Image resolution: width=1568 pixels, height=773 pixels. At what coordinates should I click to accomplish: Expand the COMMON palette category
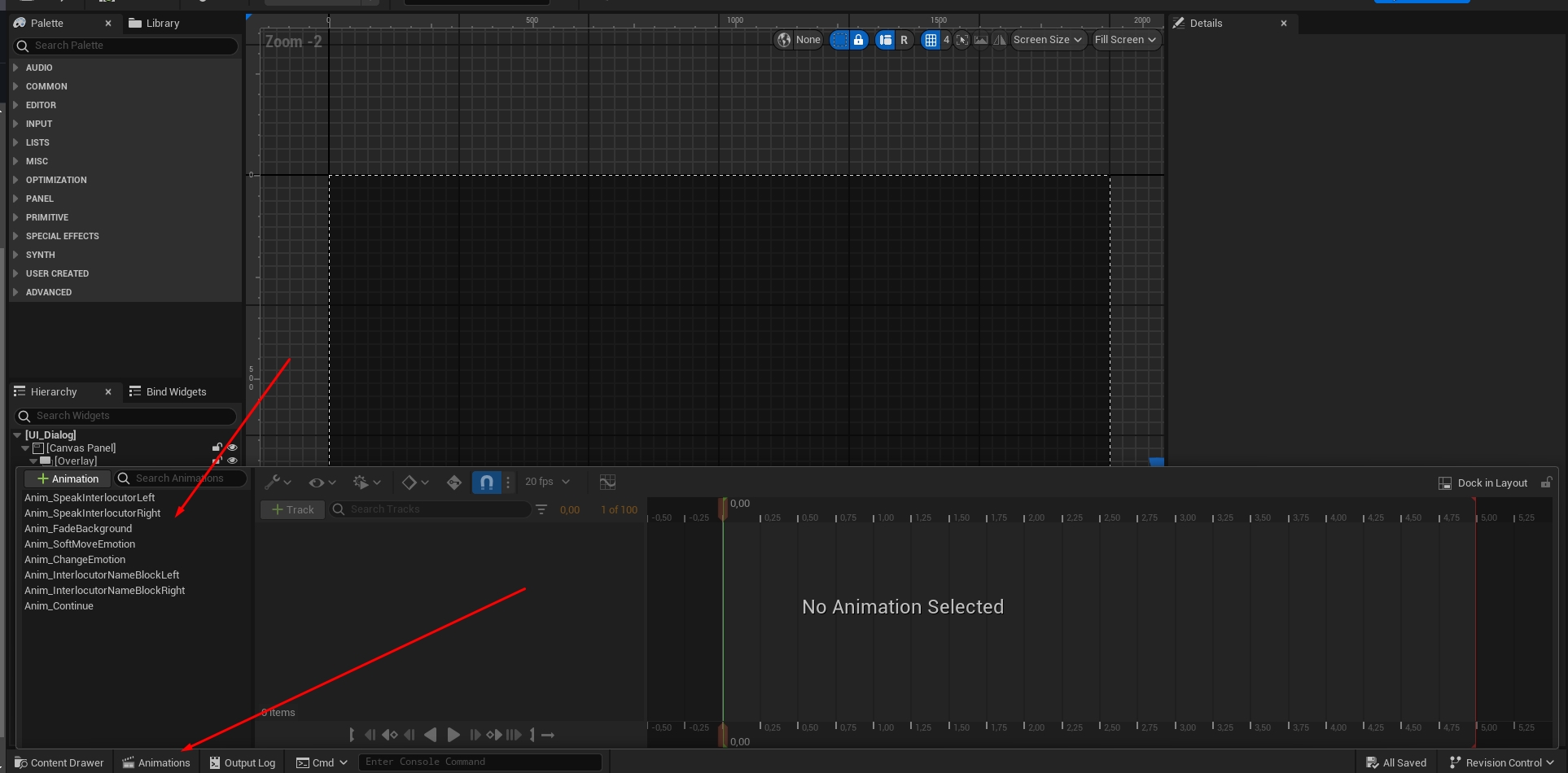click(x=46, y=86)
